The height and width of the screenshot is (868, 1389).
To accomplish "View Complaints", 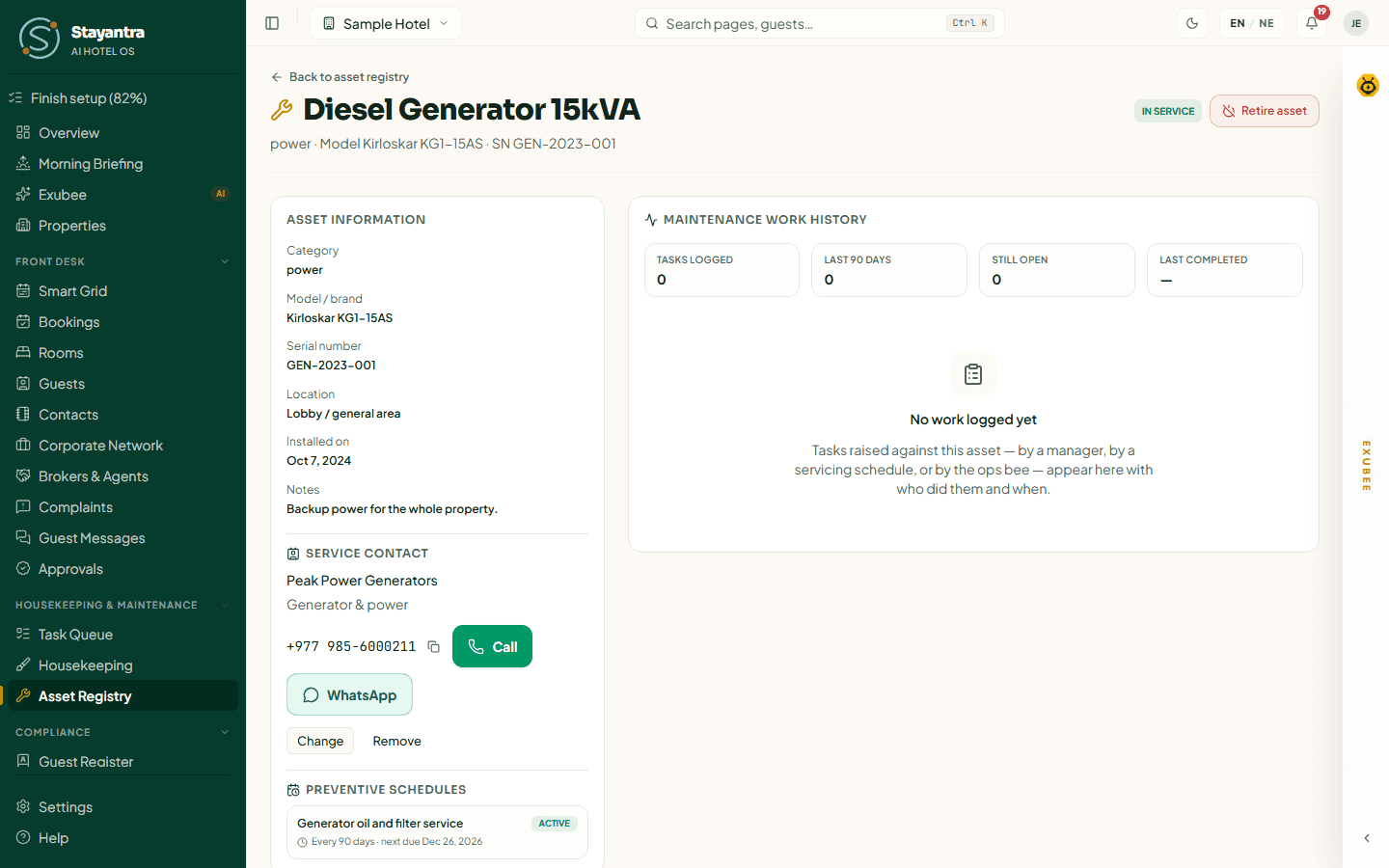I will (x=123, y=507).
